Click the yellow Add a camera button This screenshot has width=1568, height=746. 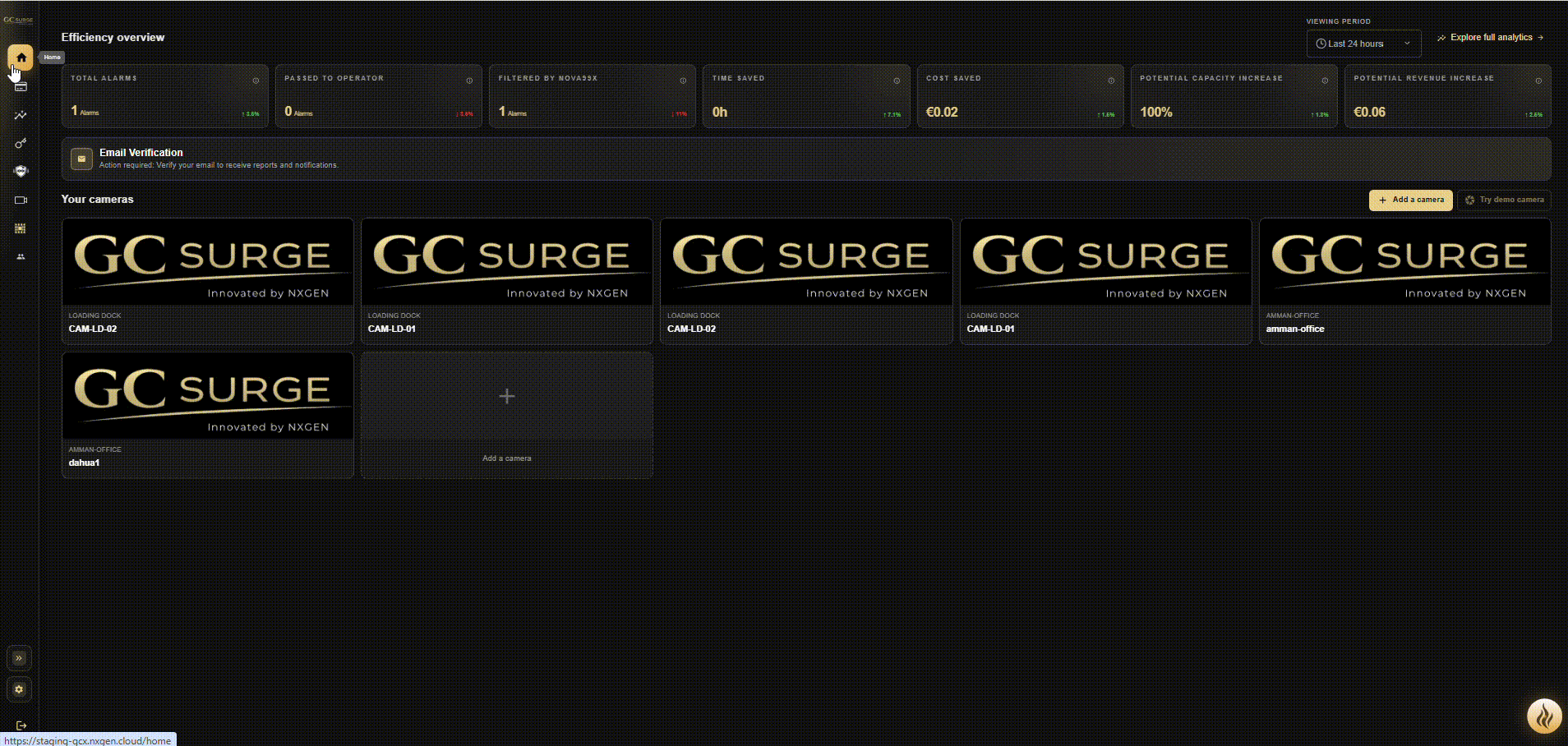tap(1410, 200)
